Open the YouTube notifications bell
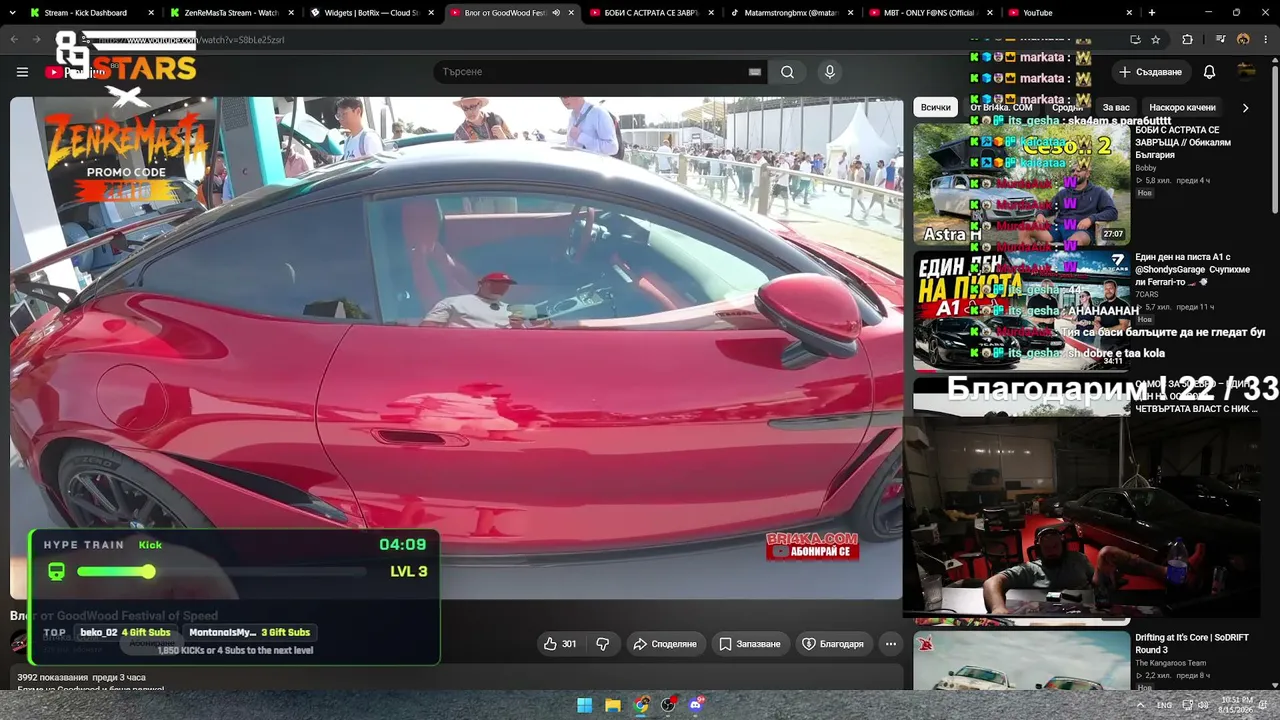1280x720 pixels. pyautogui.click(x=1209, y=72)
